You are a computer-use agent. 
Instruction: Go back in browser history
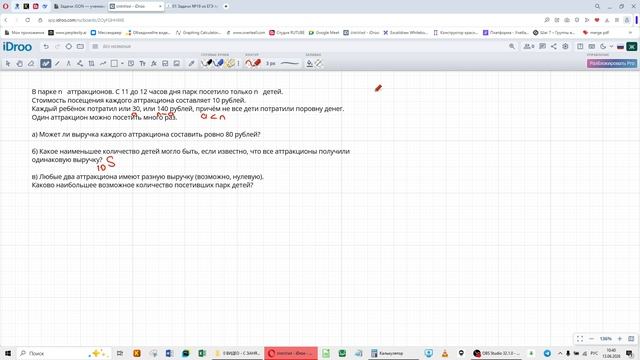tap(6, 20)
